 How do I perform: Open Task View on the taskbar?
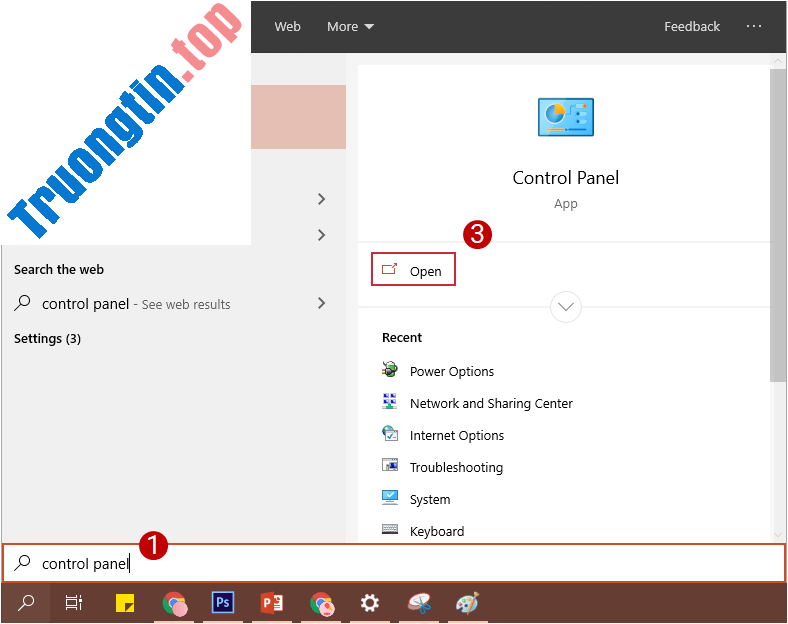74,602
